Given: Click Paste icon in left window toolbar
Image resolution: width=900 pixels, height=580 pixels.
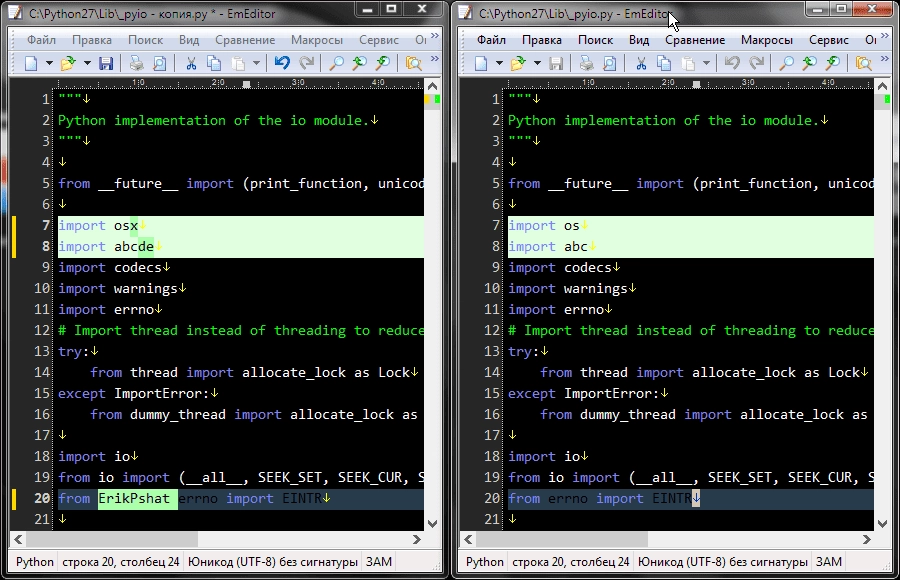Looking at the screenshot, I should (x=238, y=63).
